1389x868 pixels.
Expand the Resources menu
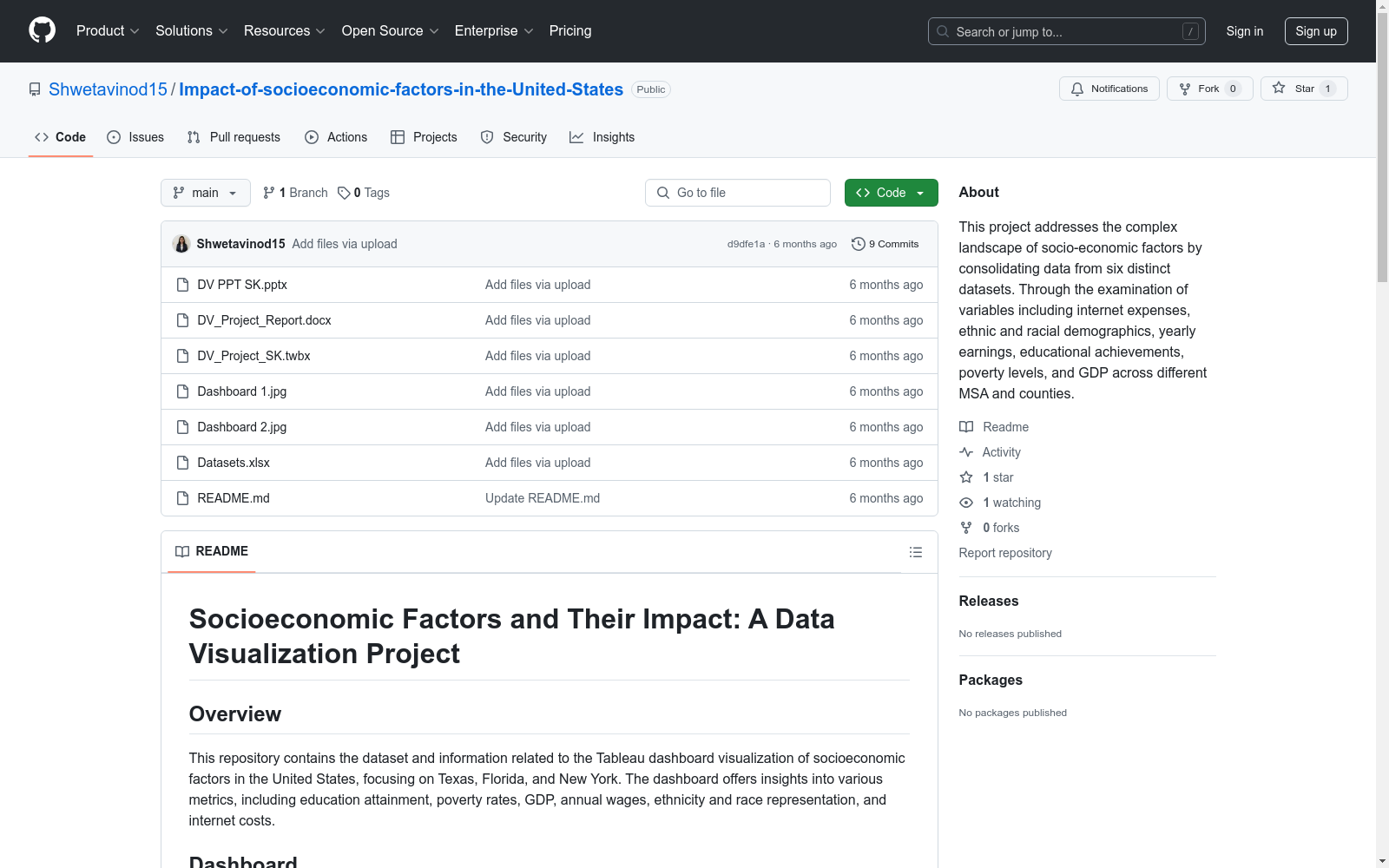click(285, 31)
